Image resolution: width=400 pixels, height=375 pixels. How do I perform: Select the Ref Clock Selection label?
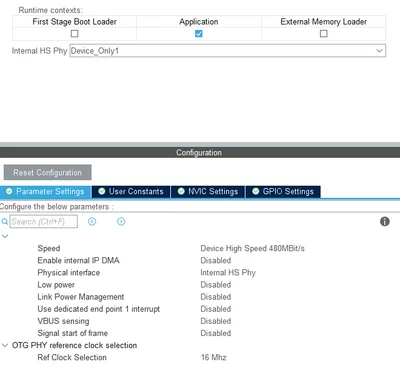(x=72, y=357)
